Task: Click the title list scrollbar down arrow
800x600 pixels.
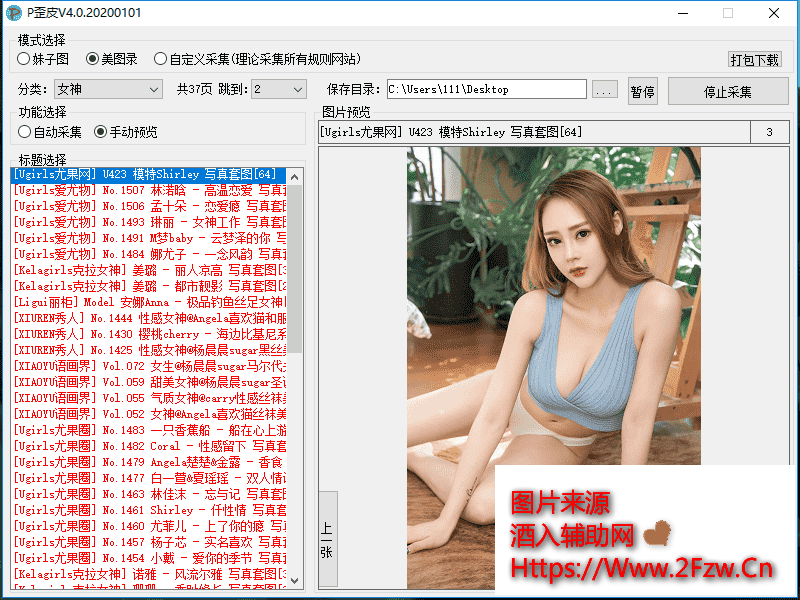Action: [x=294, y=580]
